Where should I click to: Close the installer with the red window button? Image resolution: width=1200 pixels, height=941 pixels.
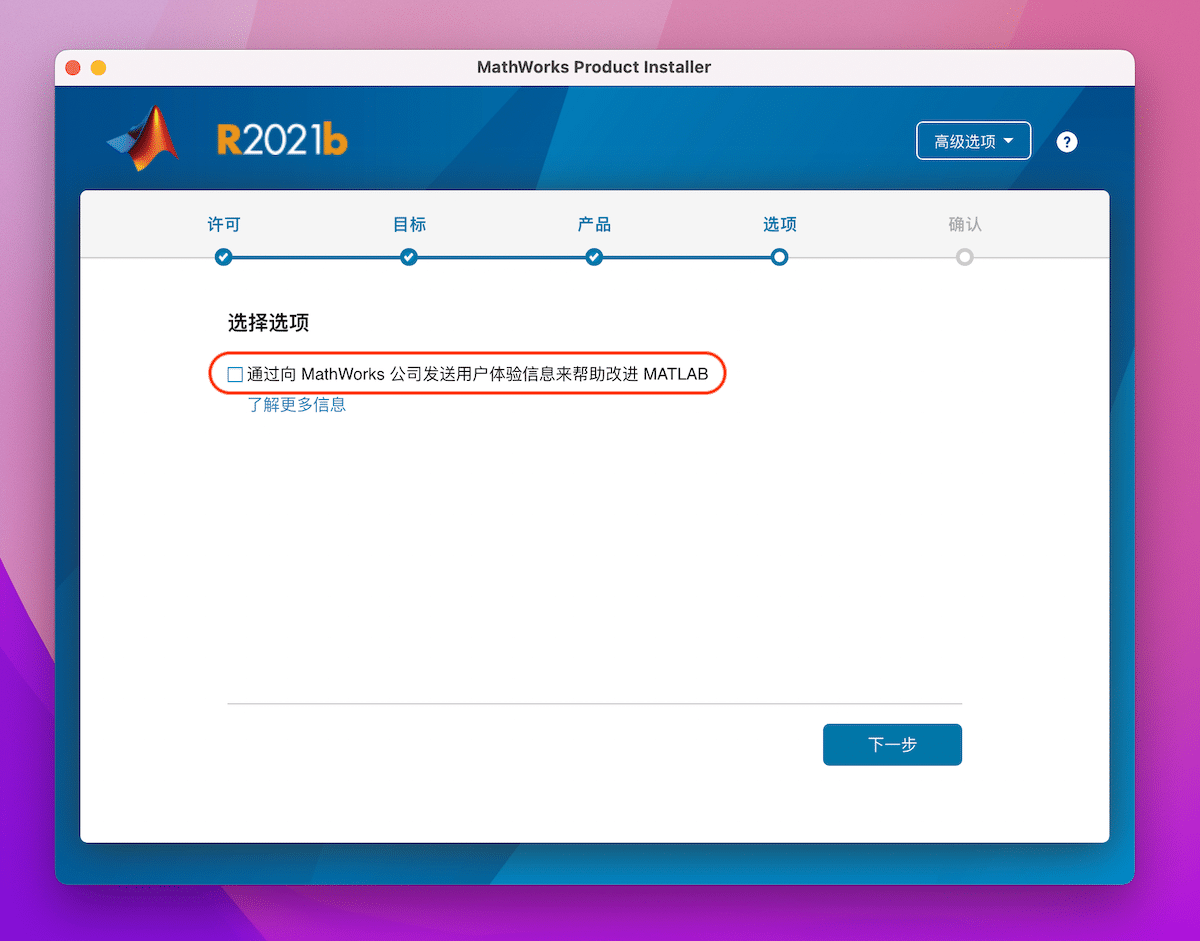[x=72, y=68]
